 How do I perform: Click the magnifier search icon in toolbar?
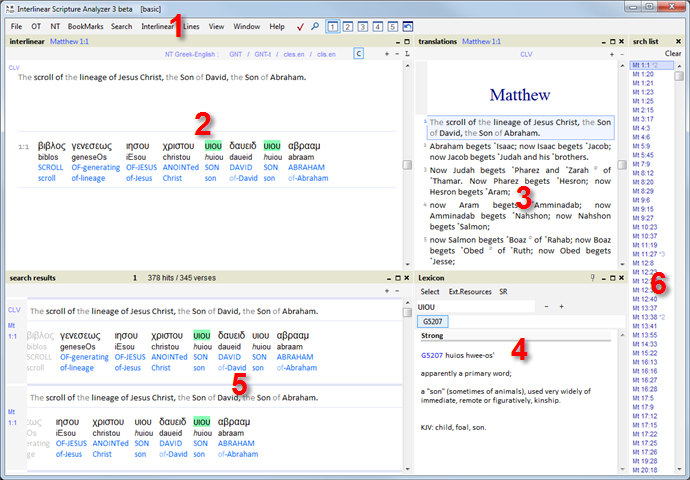click(317, 25)
